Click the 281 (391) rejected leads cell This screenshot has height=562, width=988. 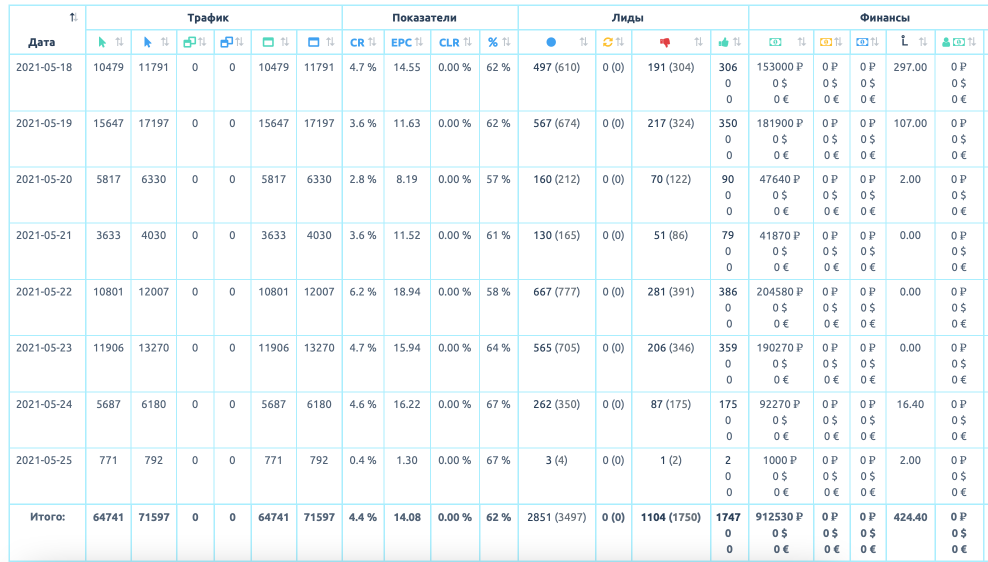click(670, 292)
